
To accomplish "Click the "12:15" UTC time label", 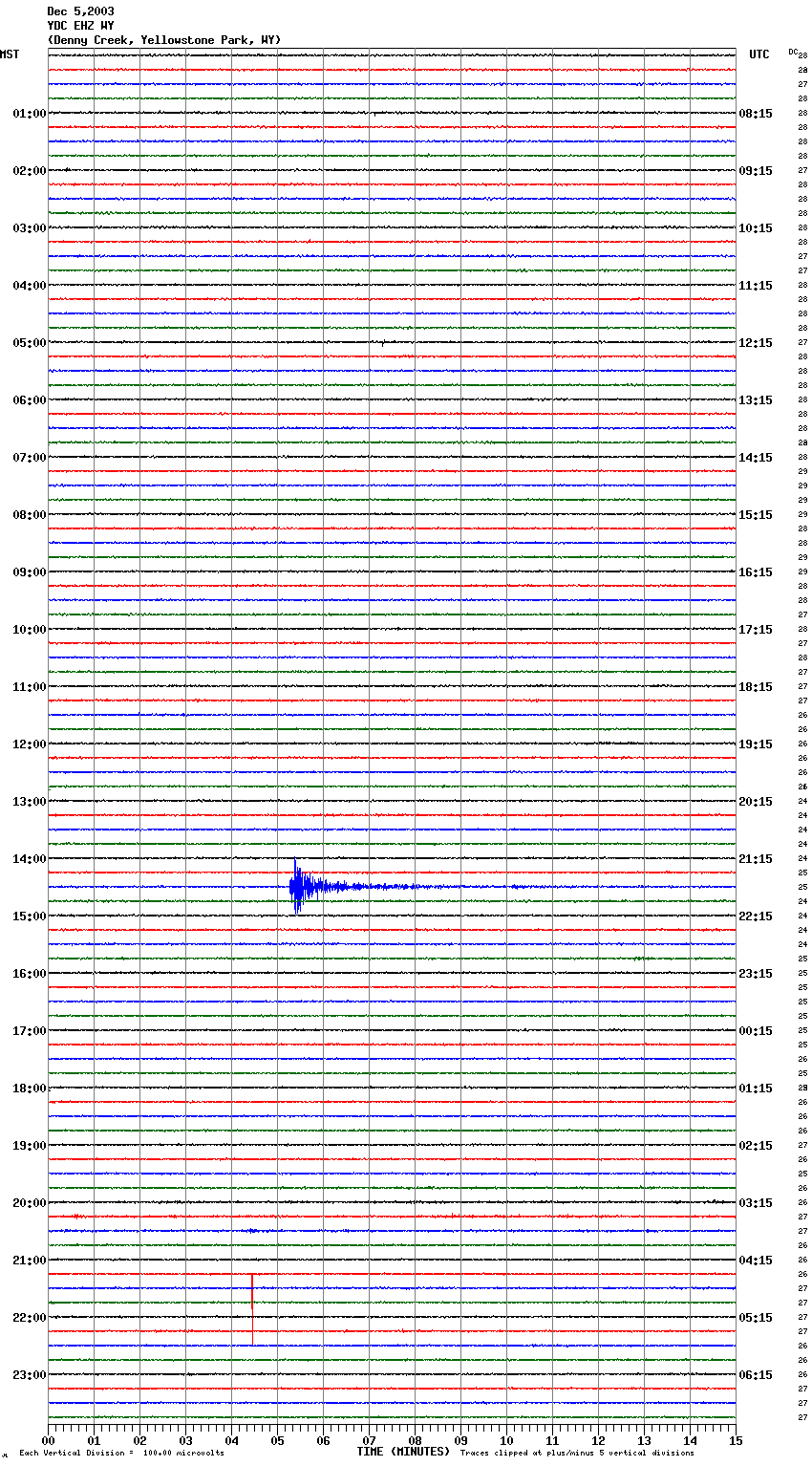I will [756, 343].
